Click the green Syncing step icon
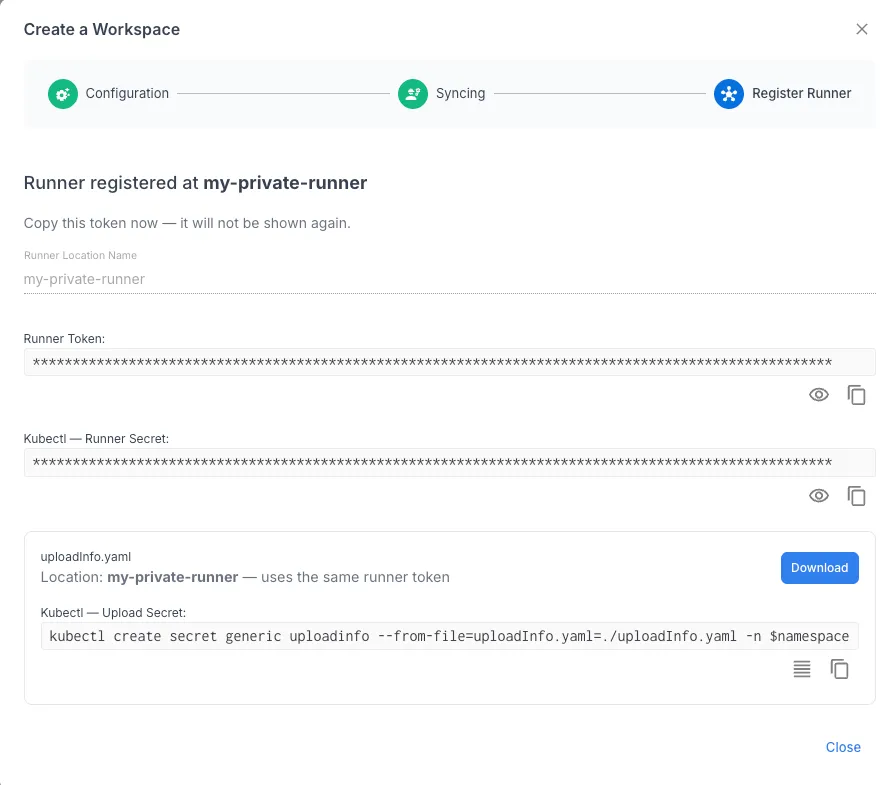The image size is (896, 785). pyautogui.click(x=413, y=93)
